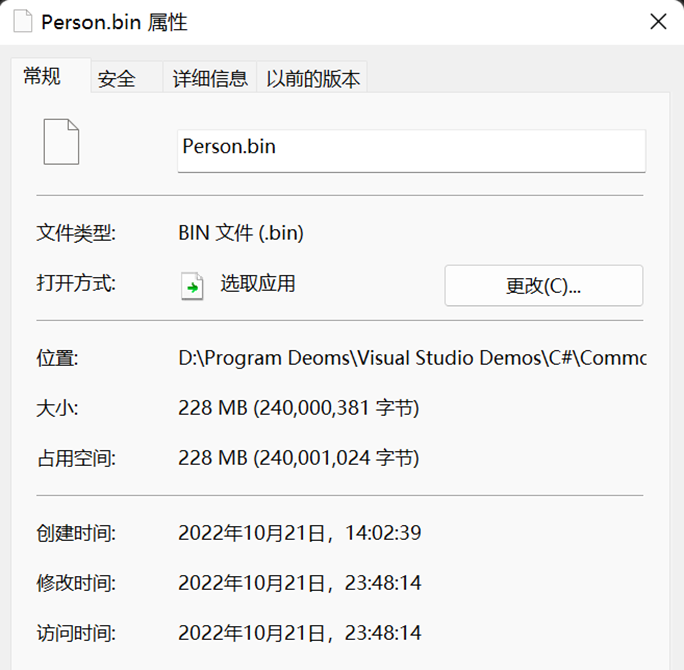Close the Person.bin properties dialog
The height and width of the screenshot is (670, 684).
click(658, 21)
